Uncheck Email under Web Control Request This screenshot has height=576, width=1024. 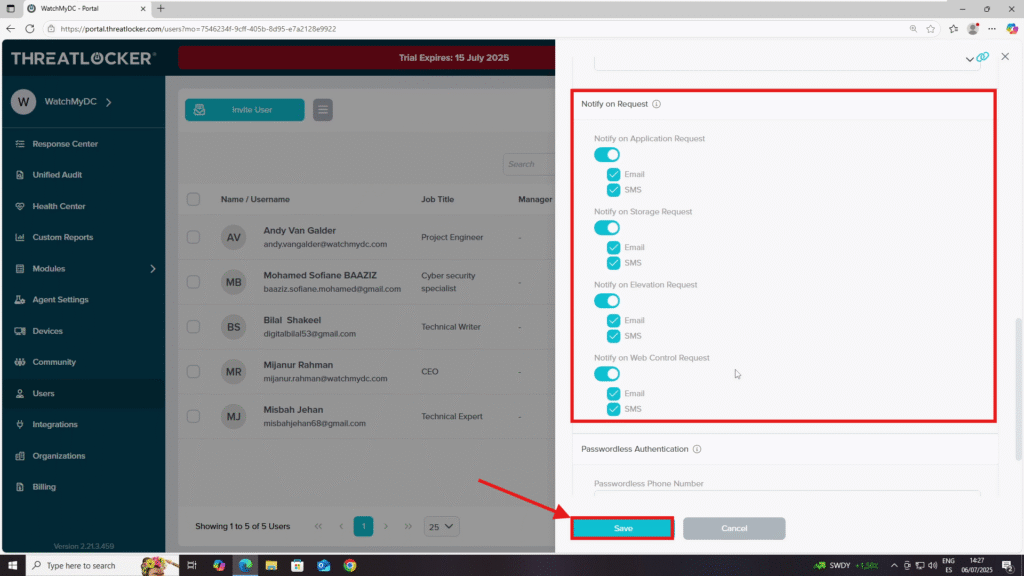click(613, 394)
